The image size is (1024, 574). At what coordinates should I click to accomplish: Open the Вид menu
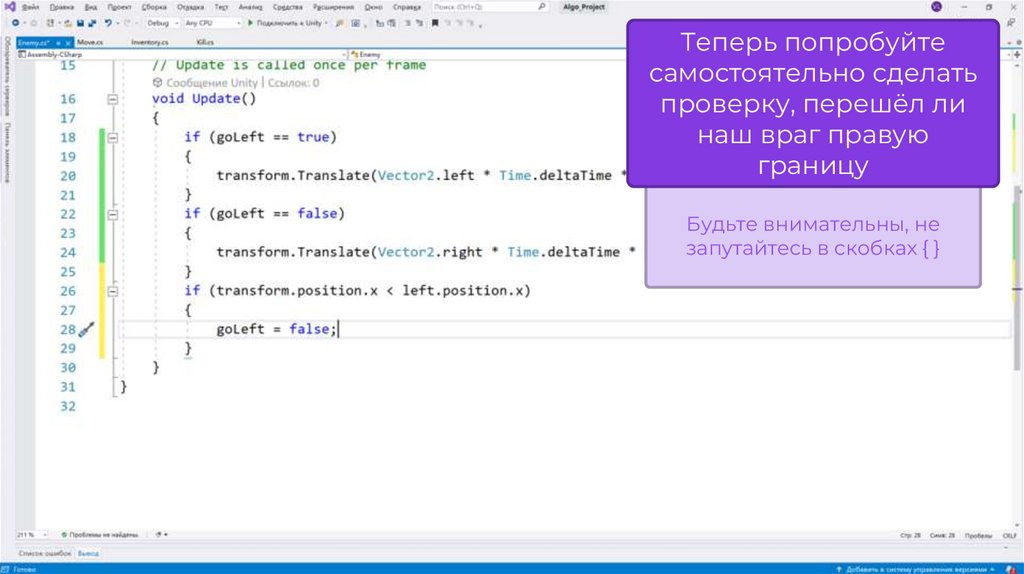[91, 7]
